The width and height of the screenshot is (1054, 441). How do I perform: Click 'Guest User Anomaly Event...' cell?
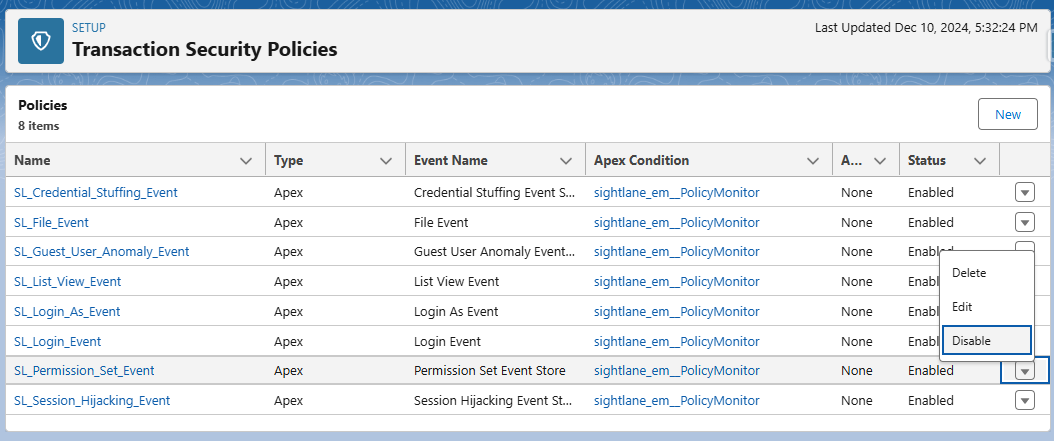pyautogui.click(x=495, y=251)
